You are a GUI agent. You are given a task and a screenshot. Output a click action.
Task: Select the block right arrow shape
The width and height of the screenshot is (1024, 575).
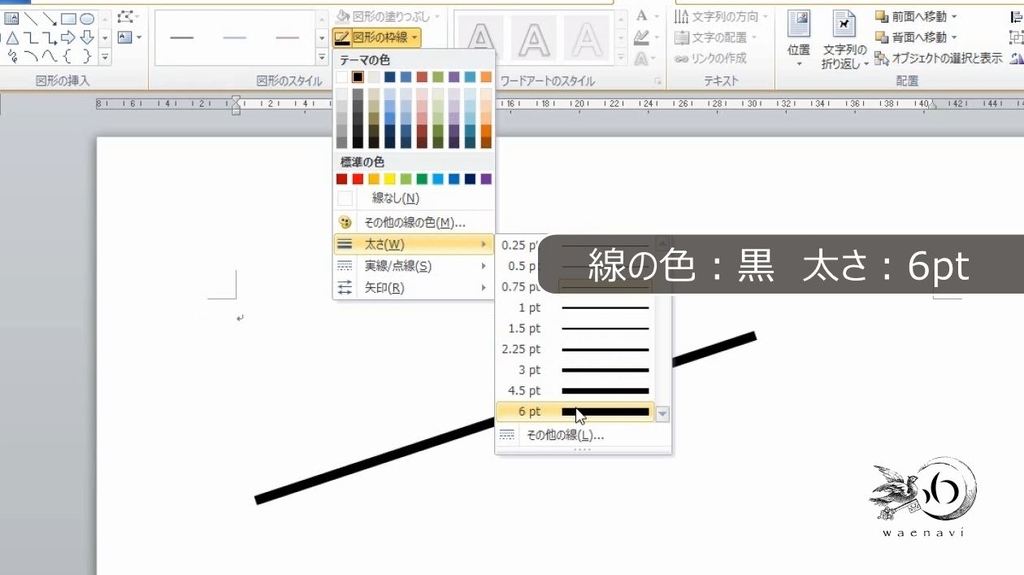[68, 37]
